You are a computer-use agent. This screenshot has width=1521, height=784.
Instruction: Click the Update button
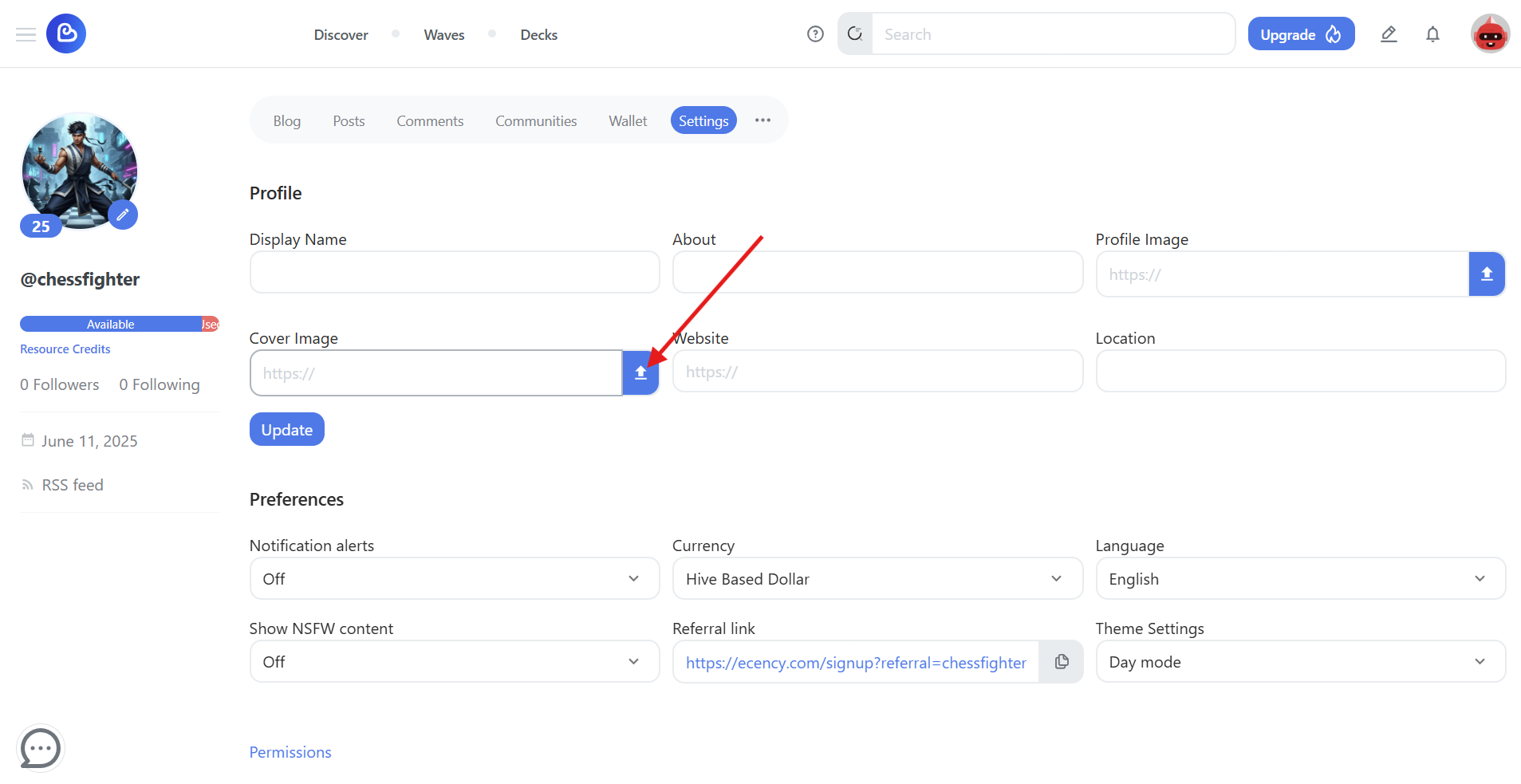click(287, 429)
